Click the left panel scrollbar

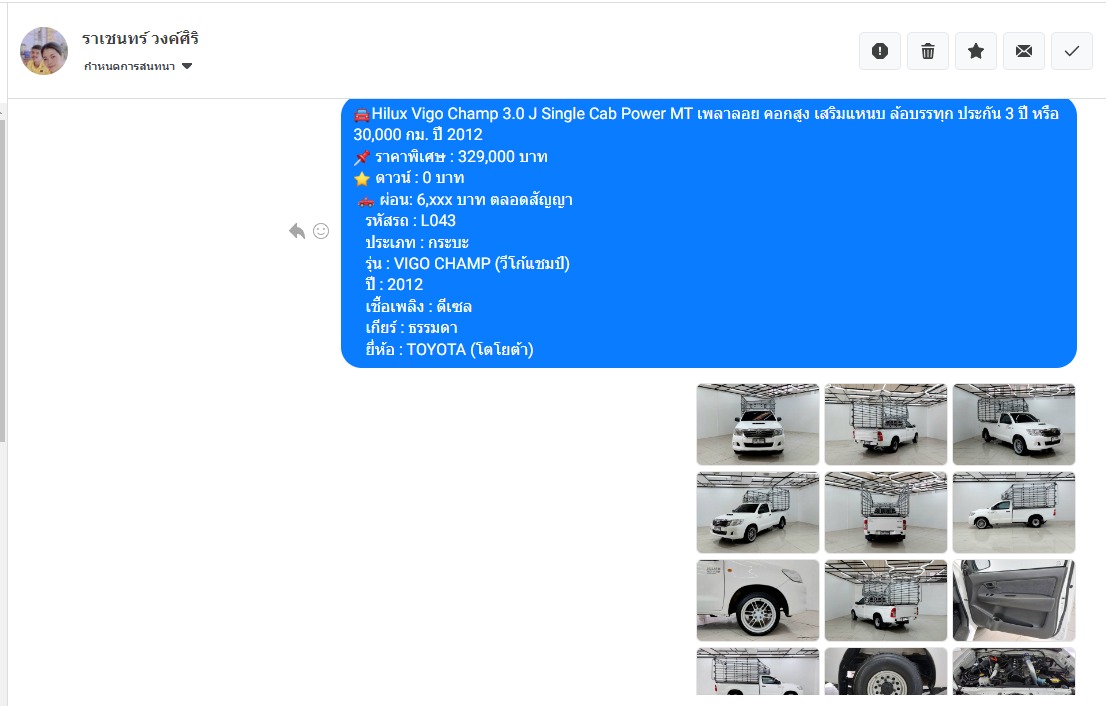(3, 281)
